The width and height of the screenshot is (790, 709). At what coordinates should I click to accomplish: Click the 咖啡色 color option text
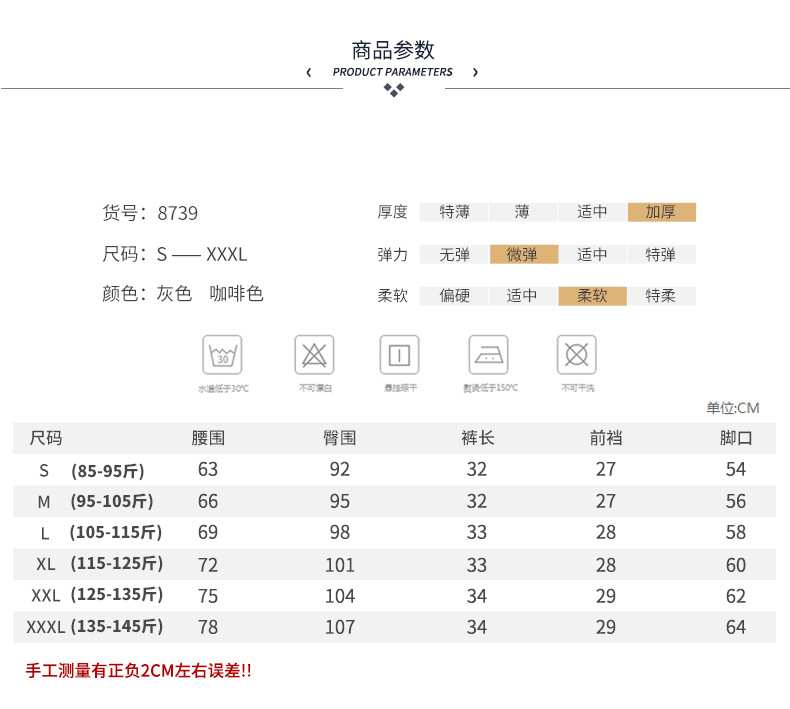[x=236, y=294]
